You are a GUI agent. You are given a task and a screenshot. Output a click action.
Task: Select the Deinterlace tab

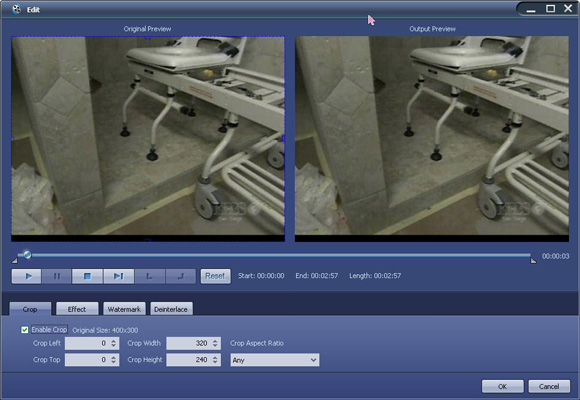tap(171, 309)
